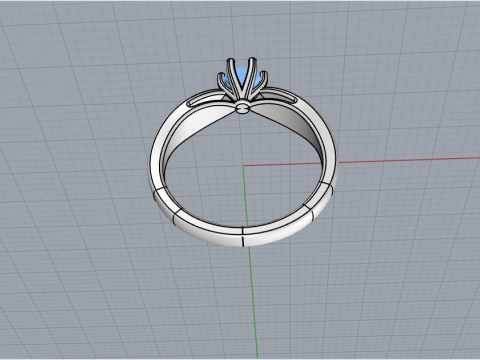
Task: Click the small round bead below the prongs
Action: (243, 108)
